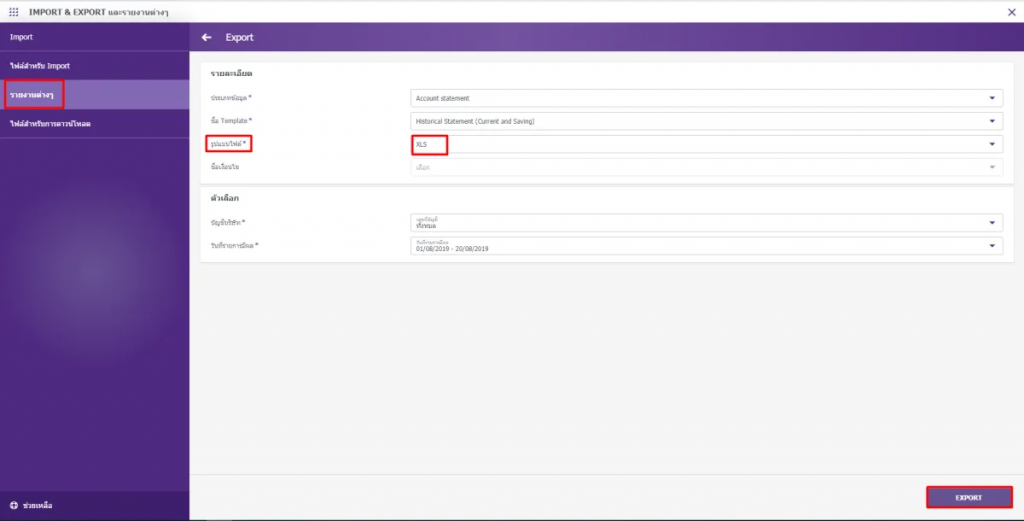1024x521 pixels.
Task: Select ไฟล์สำหรับ Import in sidebar
Action: click(x=95, y=66)
